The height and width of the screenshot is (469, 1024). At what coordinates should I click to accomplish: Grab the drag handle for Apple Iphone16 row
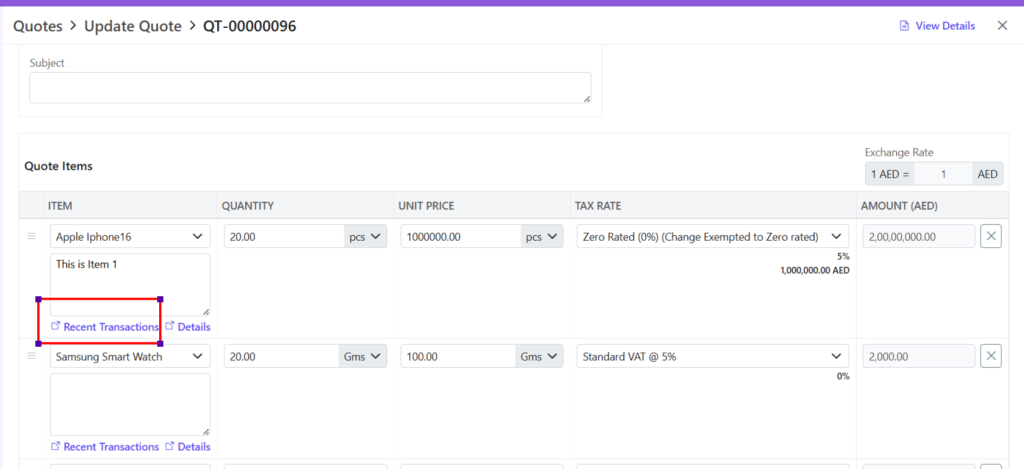(x=31, y=237)
